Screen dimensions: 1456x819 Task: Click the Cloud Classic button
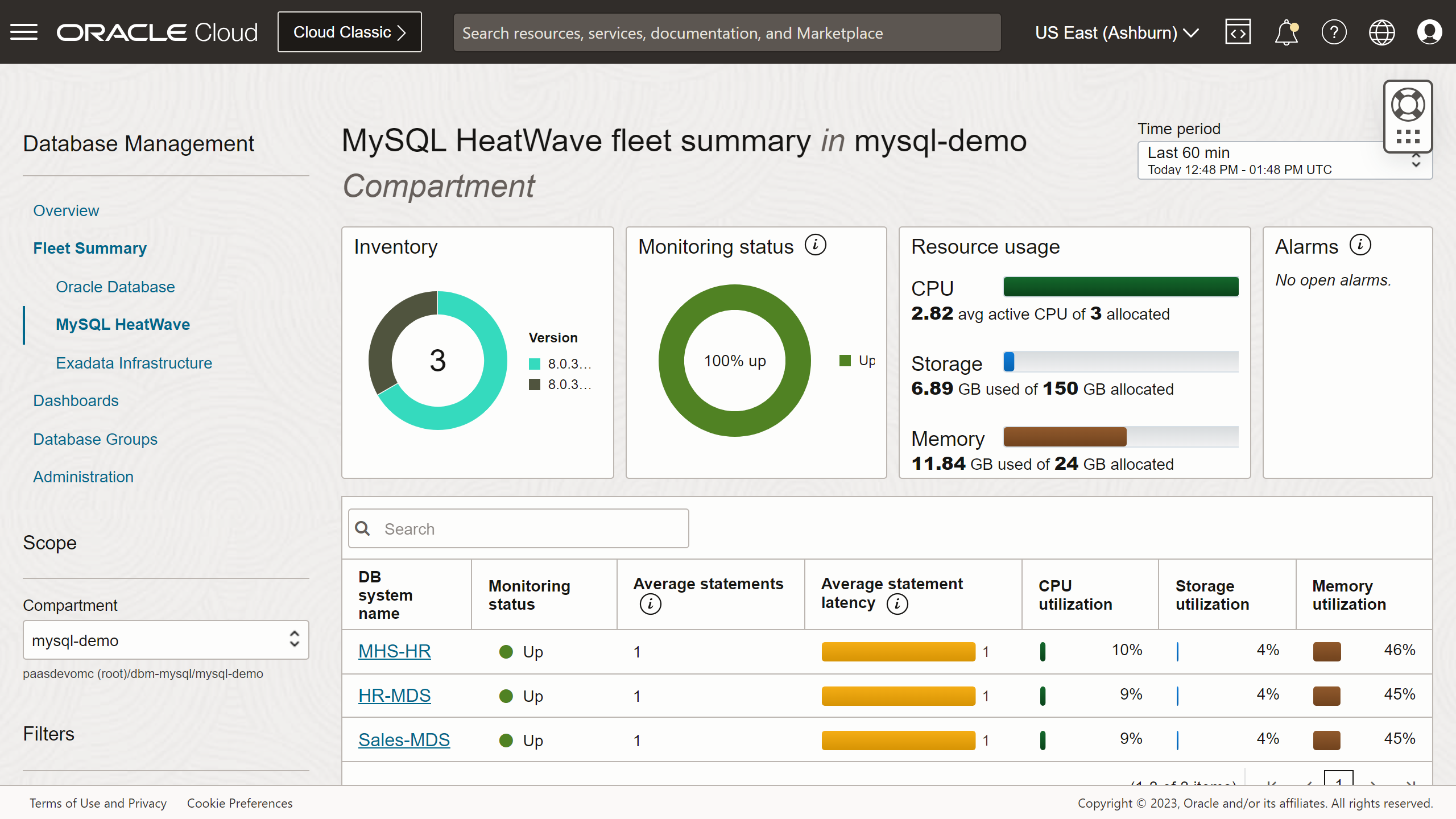349,32
